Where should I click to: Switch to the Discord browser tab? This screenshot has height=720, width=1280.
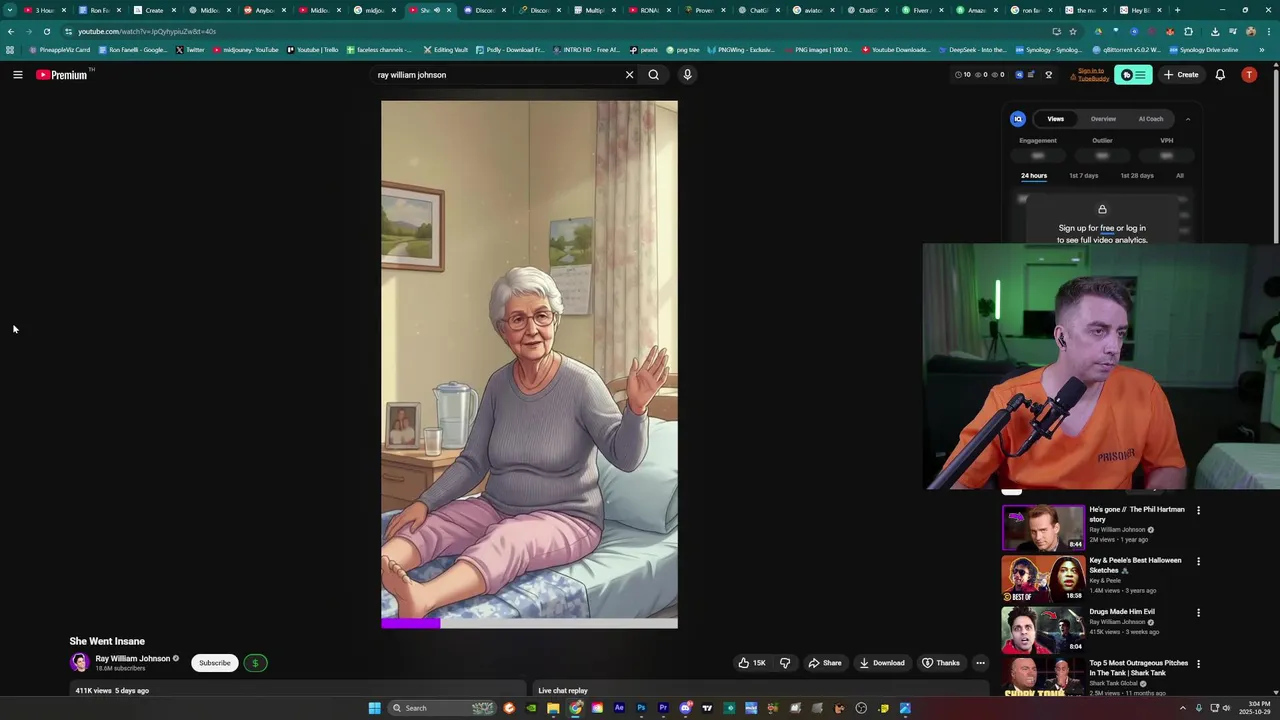[483, 10]
